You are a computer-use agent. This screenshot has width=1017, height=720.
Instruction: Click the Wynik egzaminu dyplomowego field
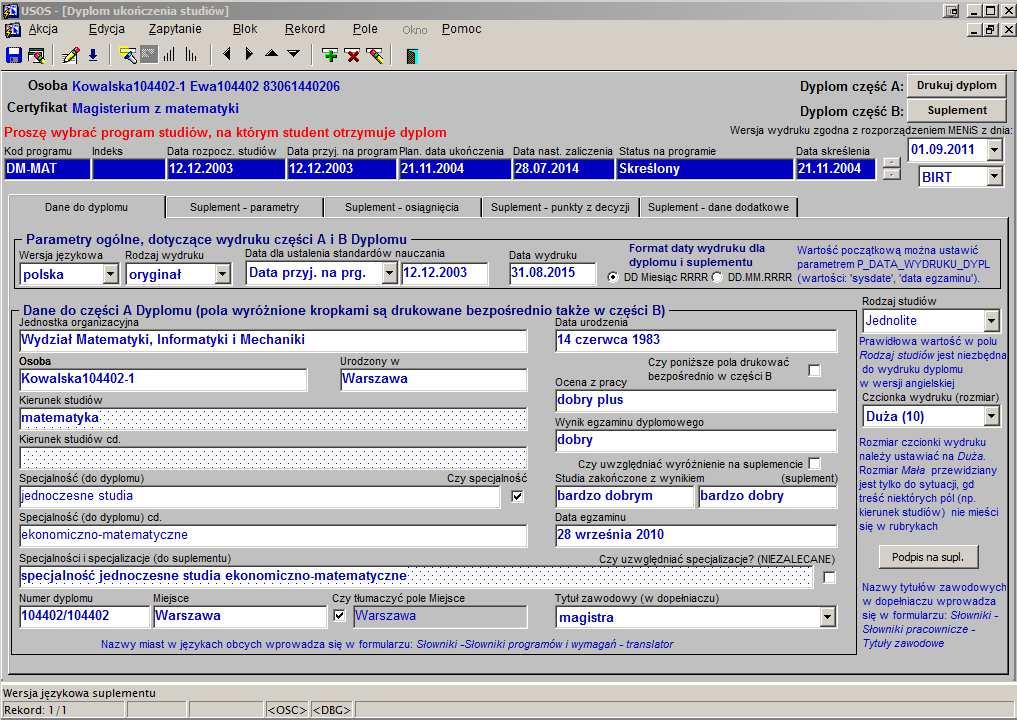pyautogui.click(x=696, y=440)
